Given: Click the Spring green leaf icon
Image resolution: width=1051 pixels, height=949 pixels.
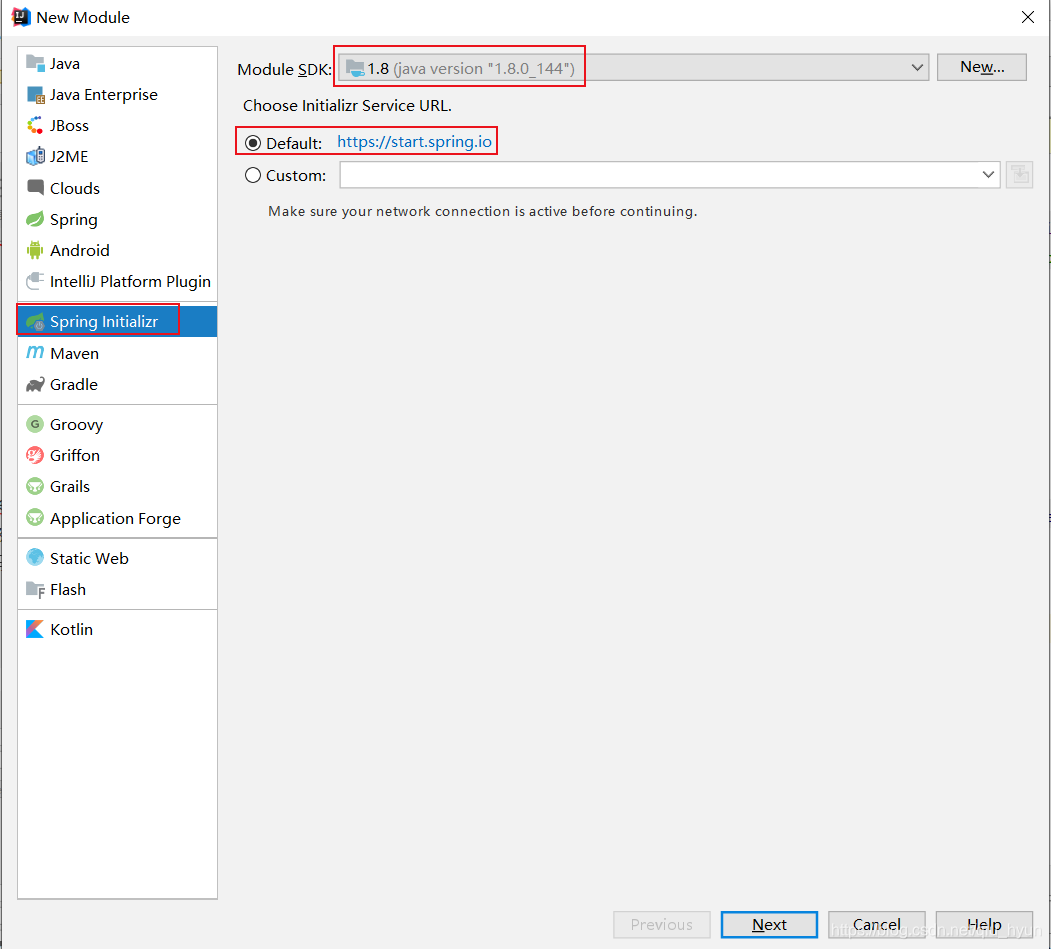Looking at the screenshot, I should [35, 219].
